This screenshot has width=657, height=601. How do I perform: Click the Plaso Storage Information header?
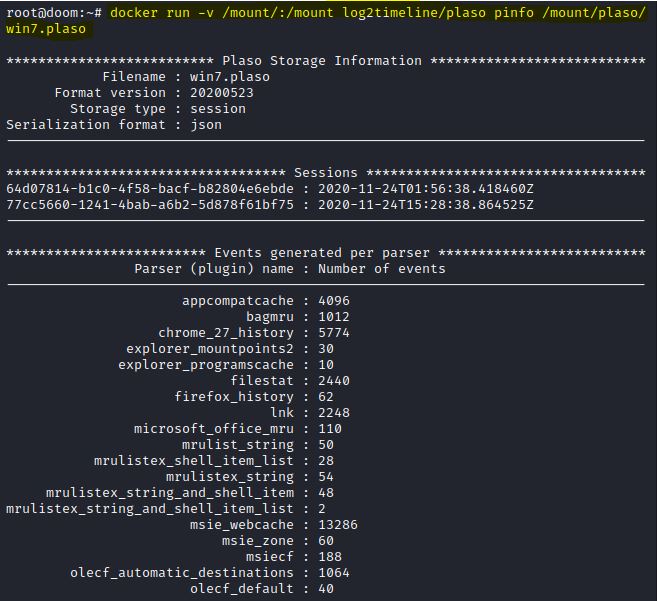click(x=322, y=61)
